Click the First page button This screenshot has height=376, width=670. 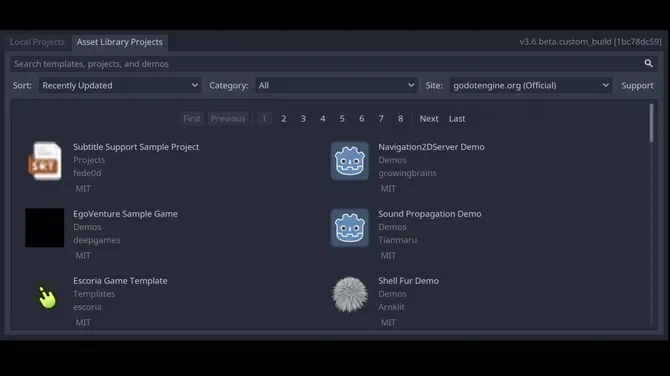tap(192, 119)
